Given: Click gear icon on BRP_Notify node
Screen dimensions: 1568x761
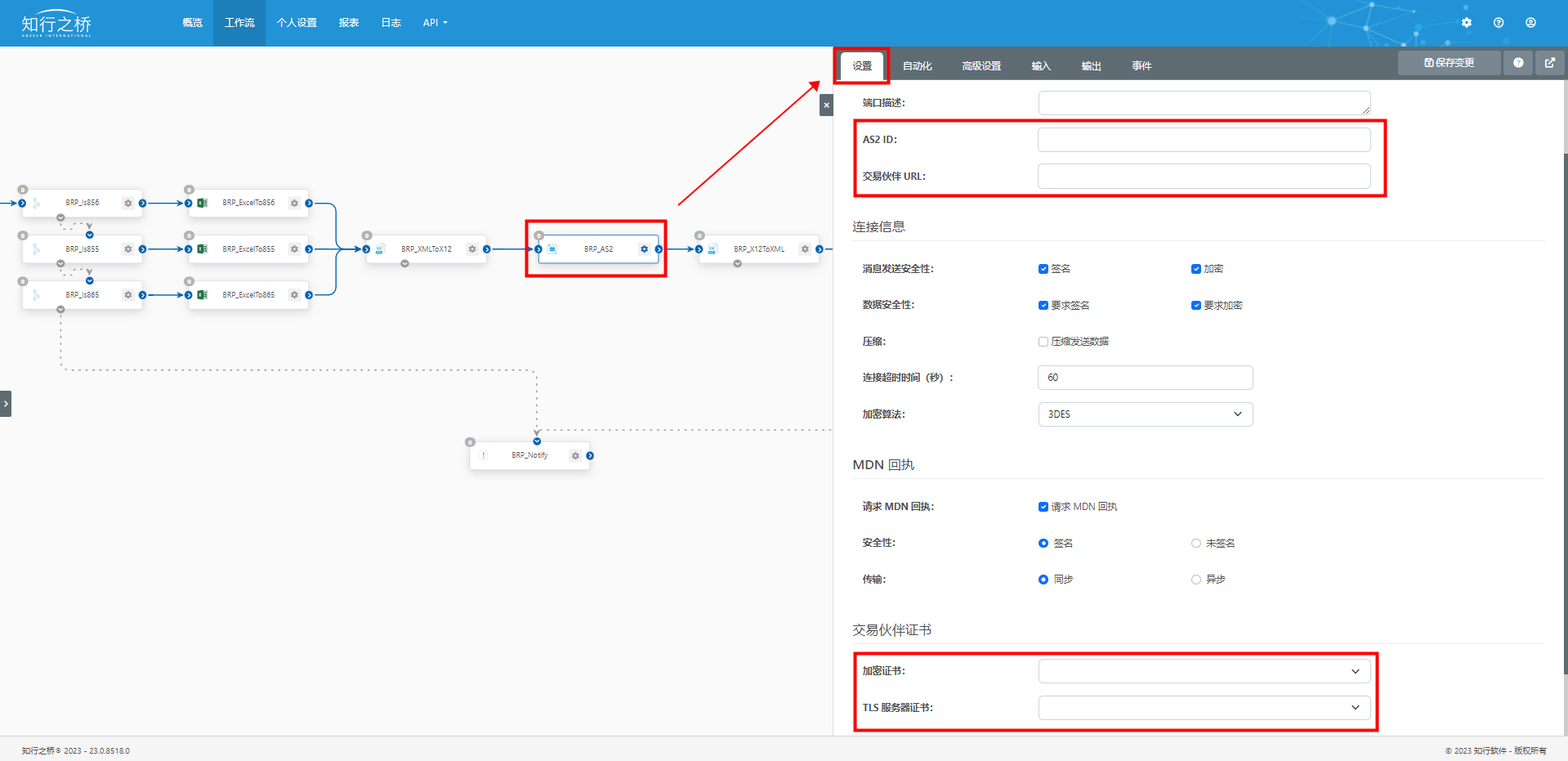Looking at the screenshot, I should [575, 456].
